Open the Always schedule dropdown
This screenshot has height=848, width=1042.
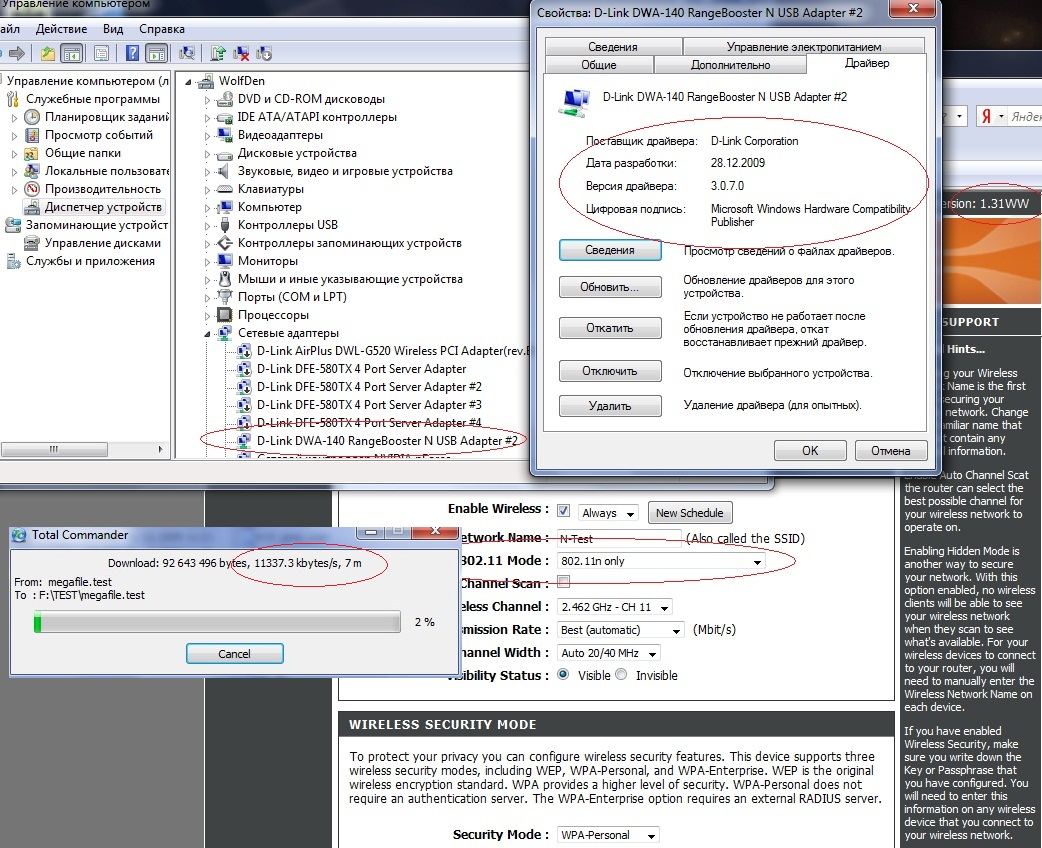coord(608,512)
